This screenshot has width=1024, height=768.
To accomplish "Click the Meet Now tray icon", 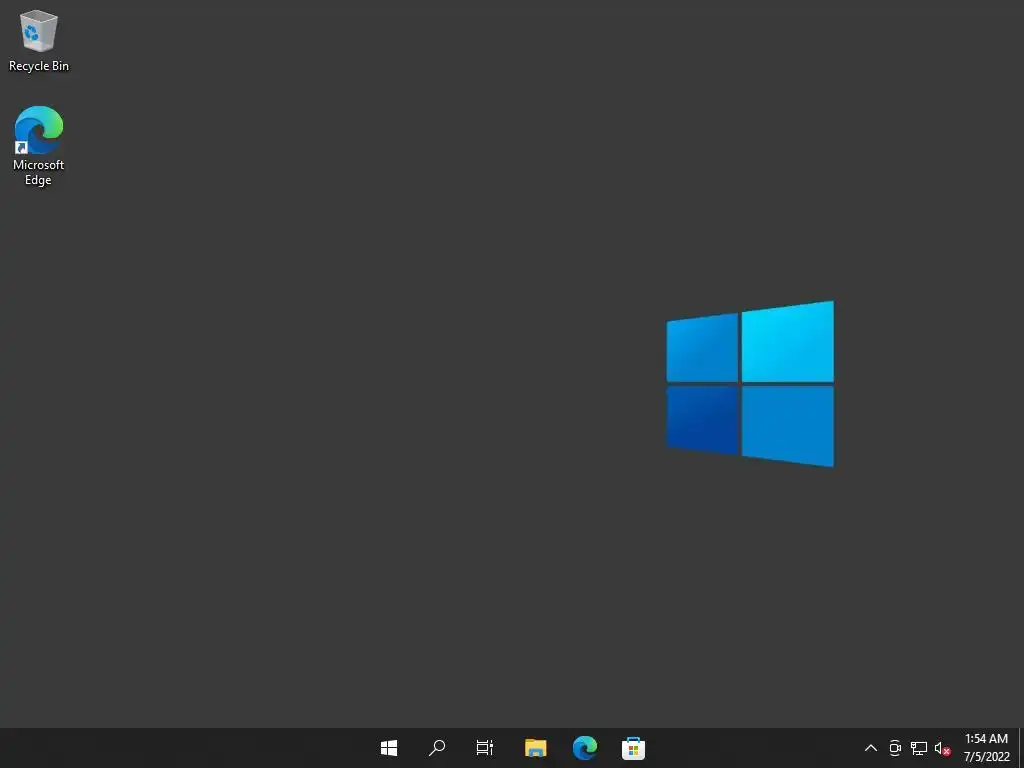I will tap(895, 748).
